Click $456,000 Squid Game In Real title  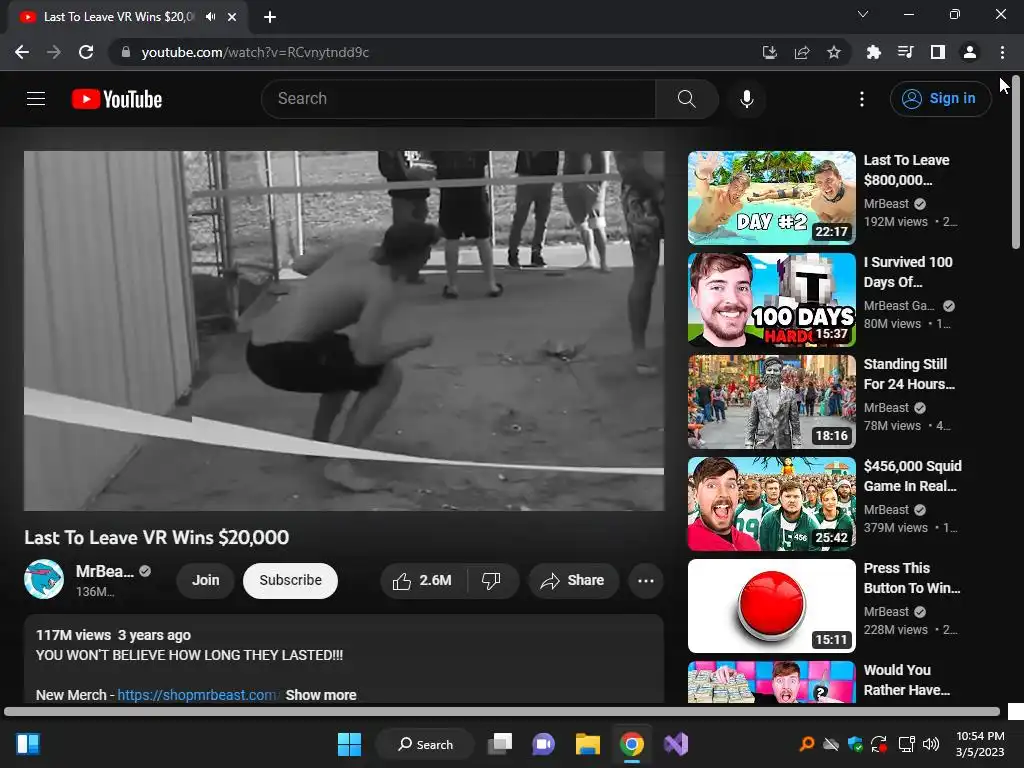[x=912, y=476]
